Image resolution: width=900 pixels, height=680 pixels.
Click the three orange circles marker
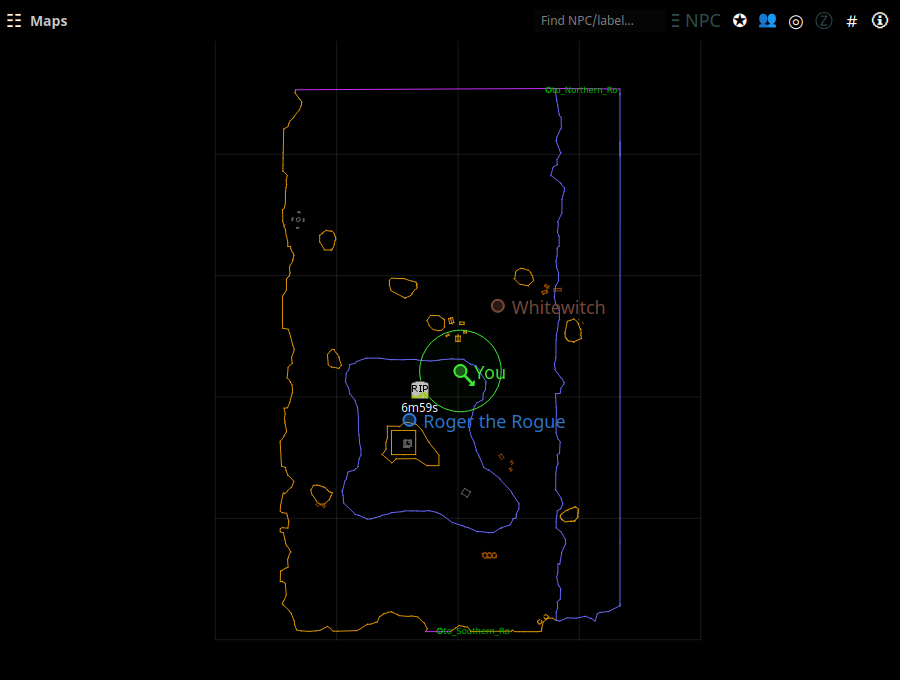pos(490,555)
